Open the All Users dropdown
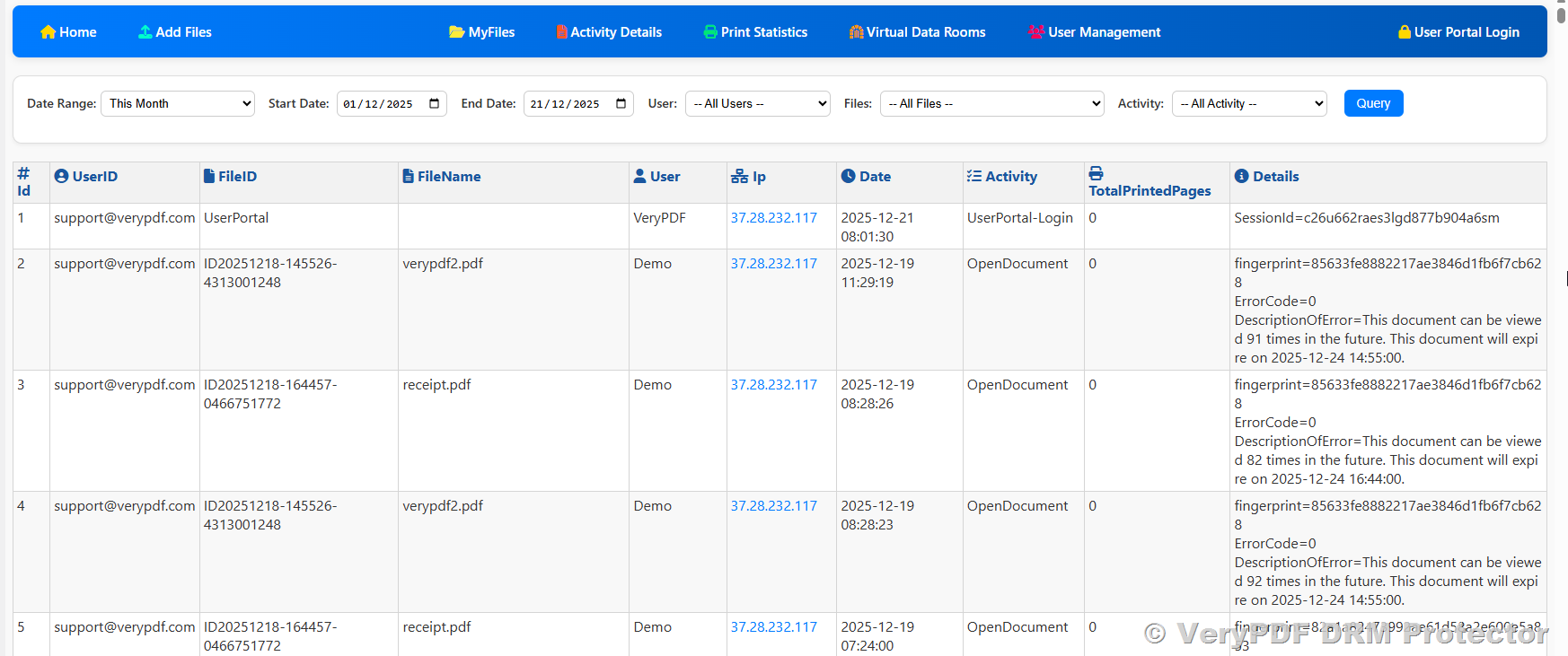Viewport: 1568px width, 656px height. pos(757,103)
